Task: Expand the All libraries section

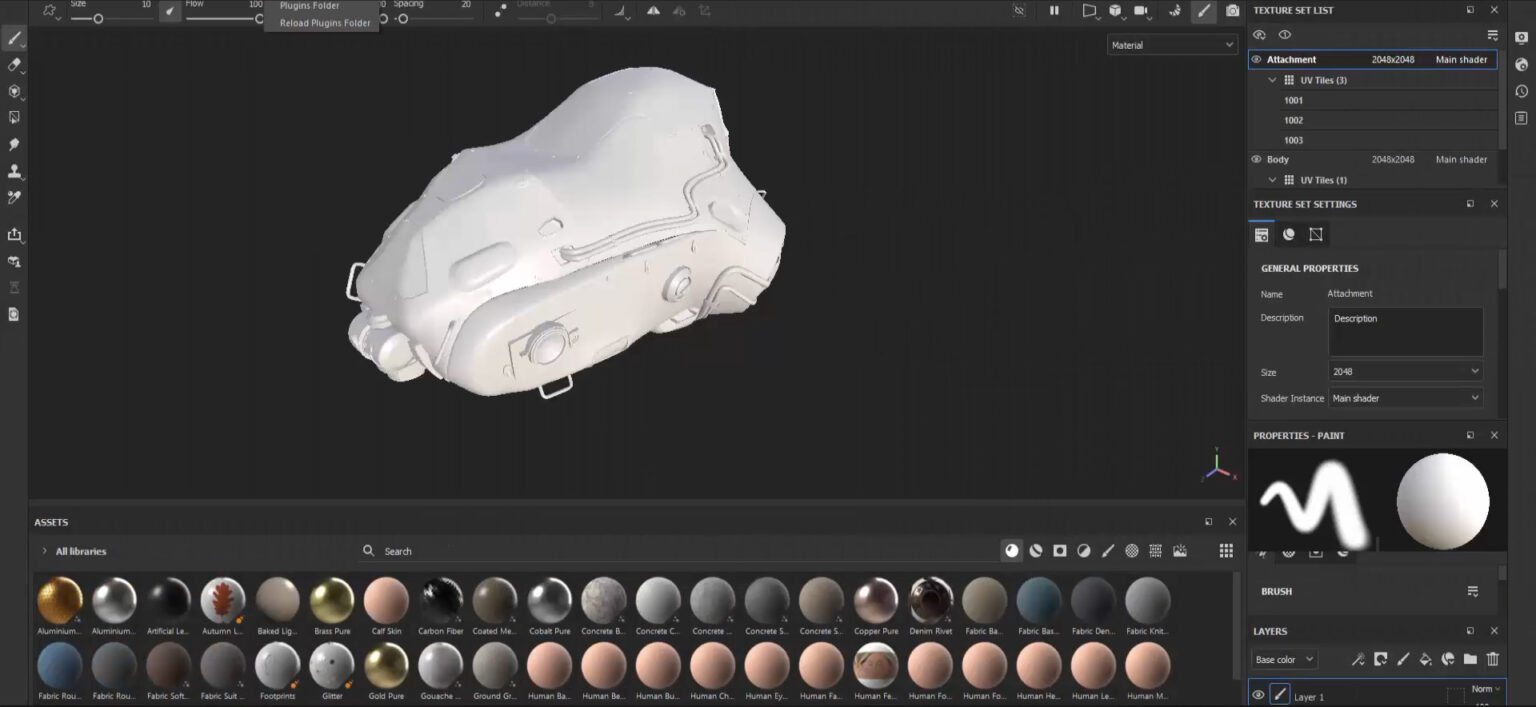Action: [44, 551]
